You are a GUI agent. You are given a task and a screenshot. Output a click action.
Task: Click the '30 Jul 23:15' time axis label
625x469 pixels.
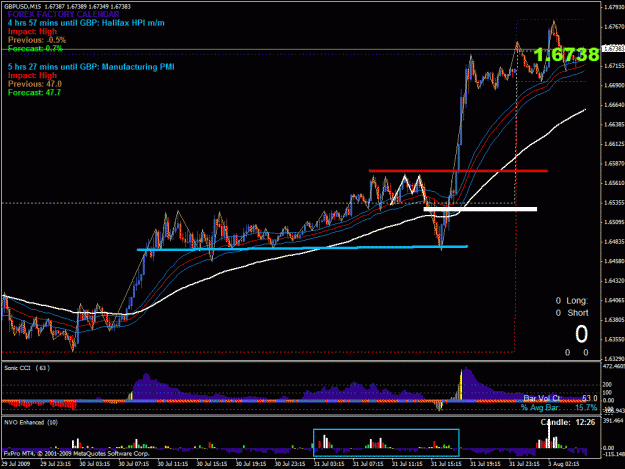290,464
